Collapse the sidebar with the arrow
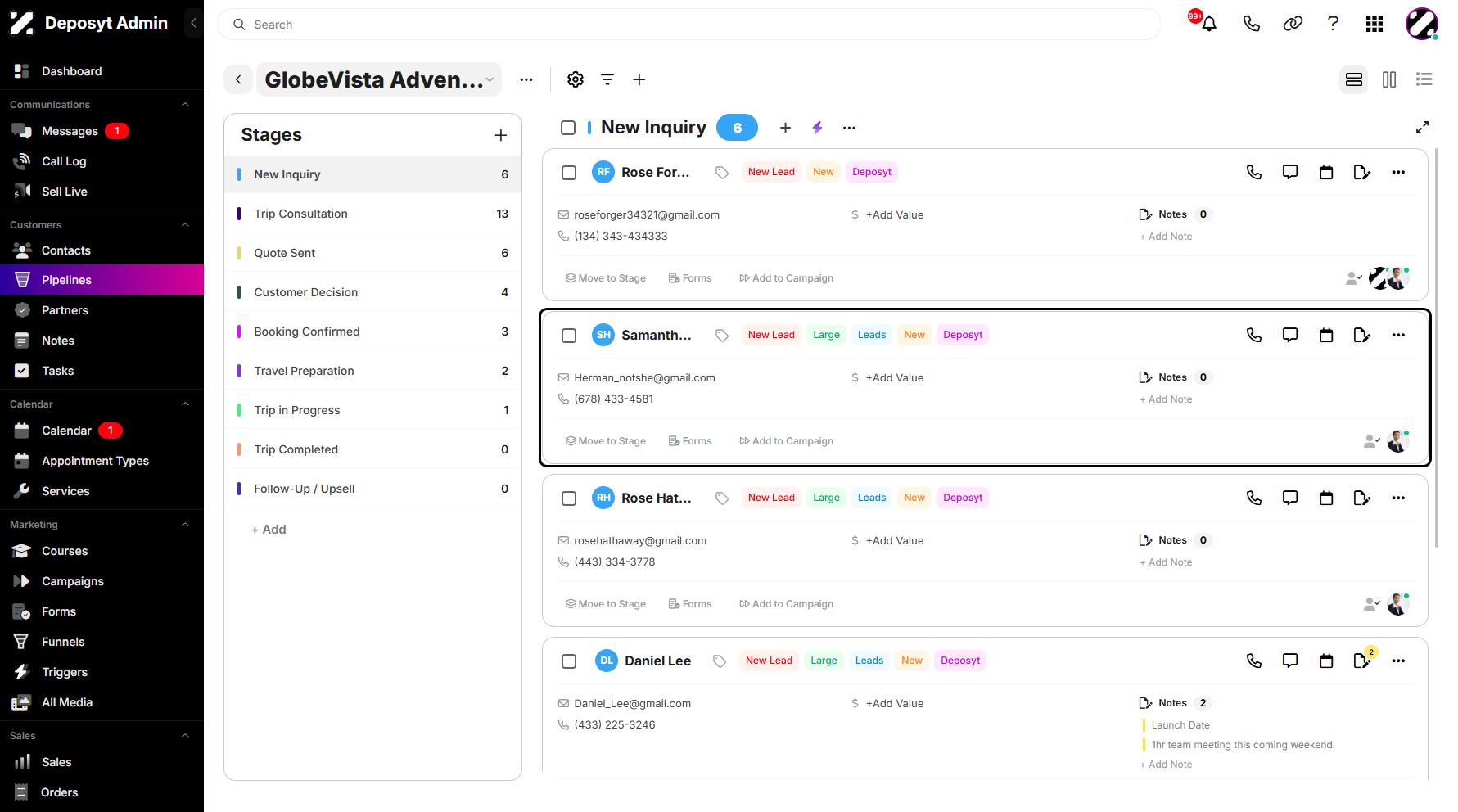 (x=193, y=23)
